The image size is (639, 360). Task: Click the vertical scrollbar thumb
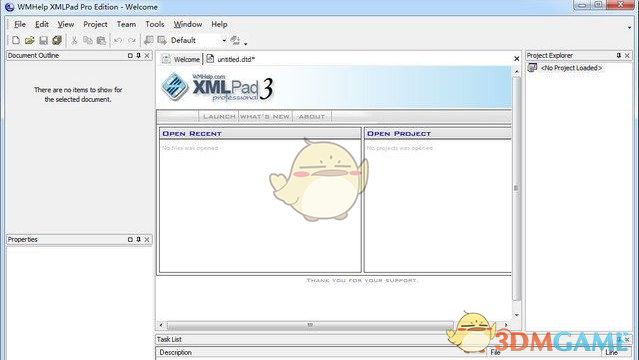click(x=517, y=188)
